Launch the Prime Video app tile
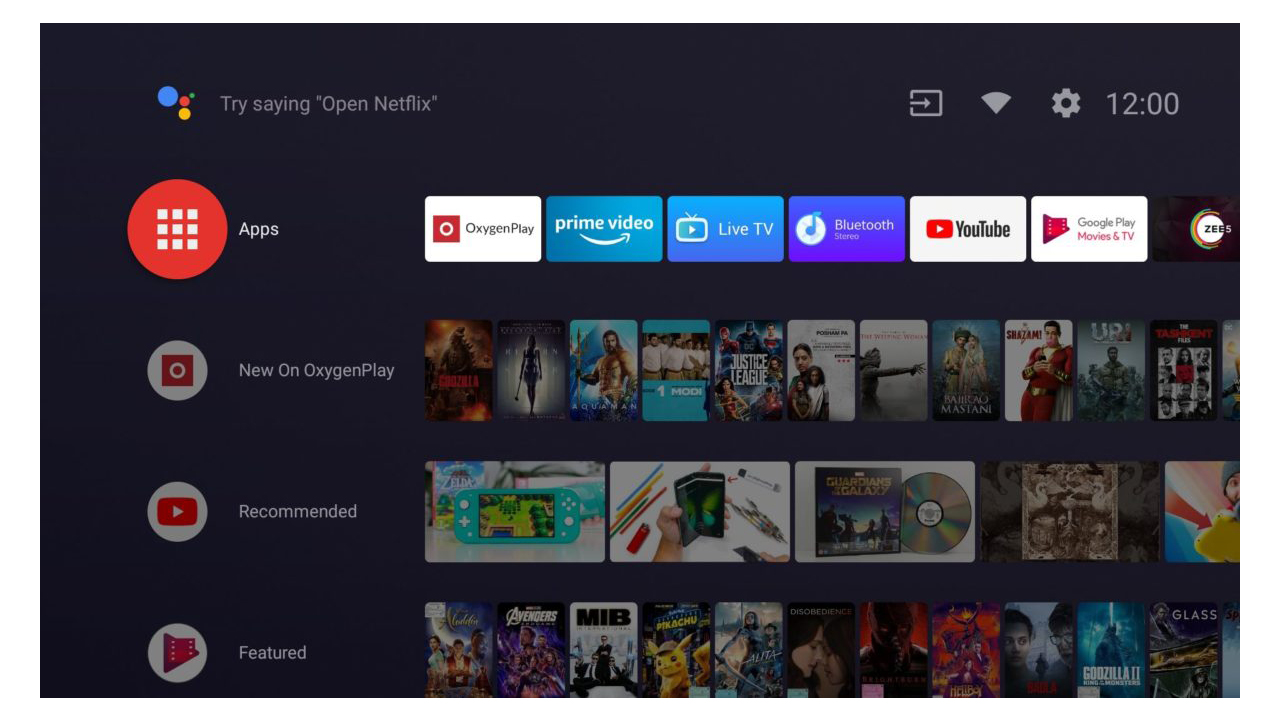The image size is (1280, 720). click(604, 229)
